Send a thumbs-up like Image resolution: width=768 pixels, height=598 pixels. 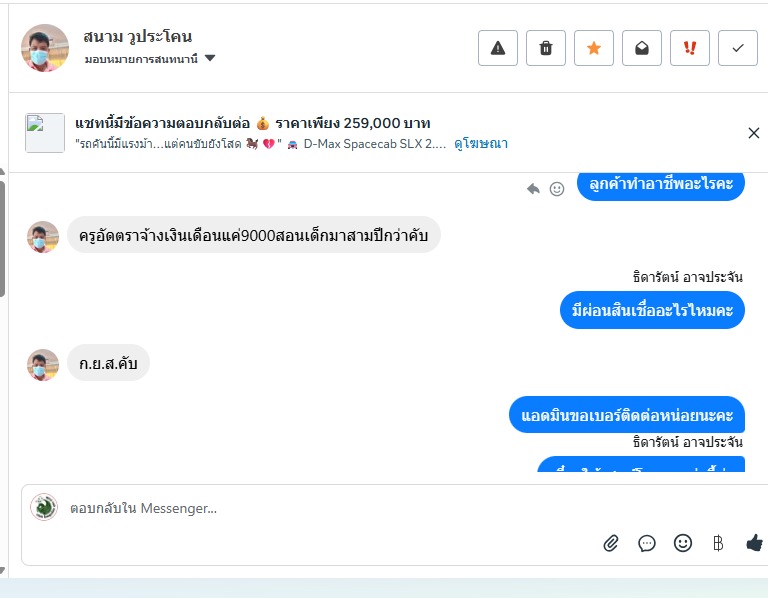pyautogui.click(x=754, y=543)
